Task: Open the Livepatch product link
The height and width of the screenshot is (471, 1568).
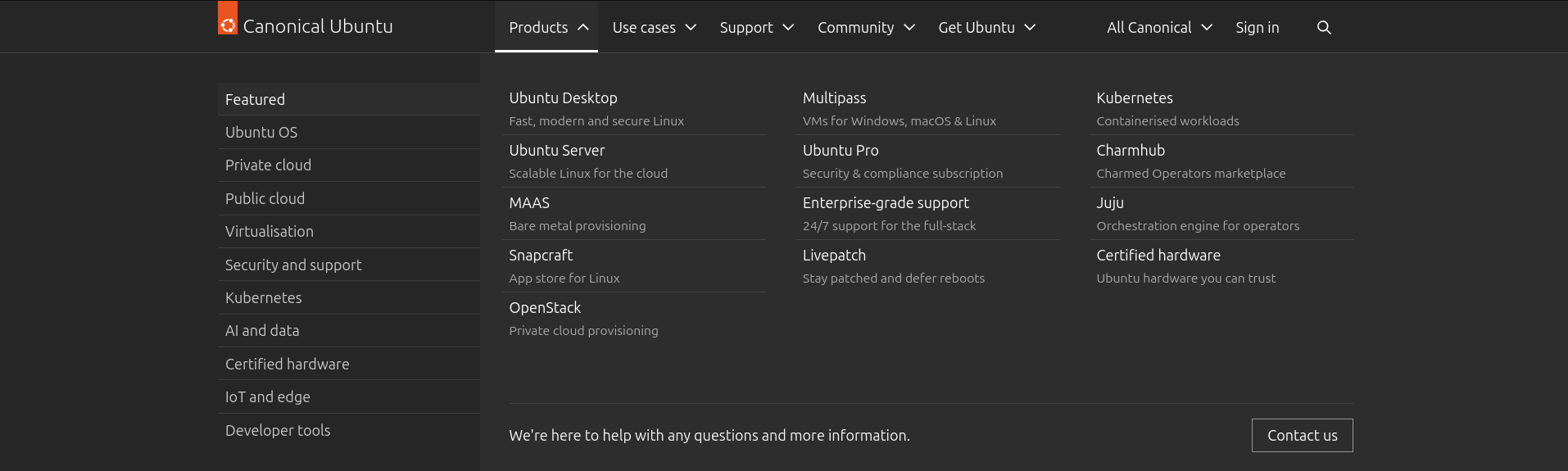Action: 834,255
